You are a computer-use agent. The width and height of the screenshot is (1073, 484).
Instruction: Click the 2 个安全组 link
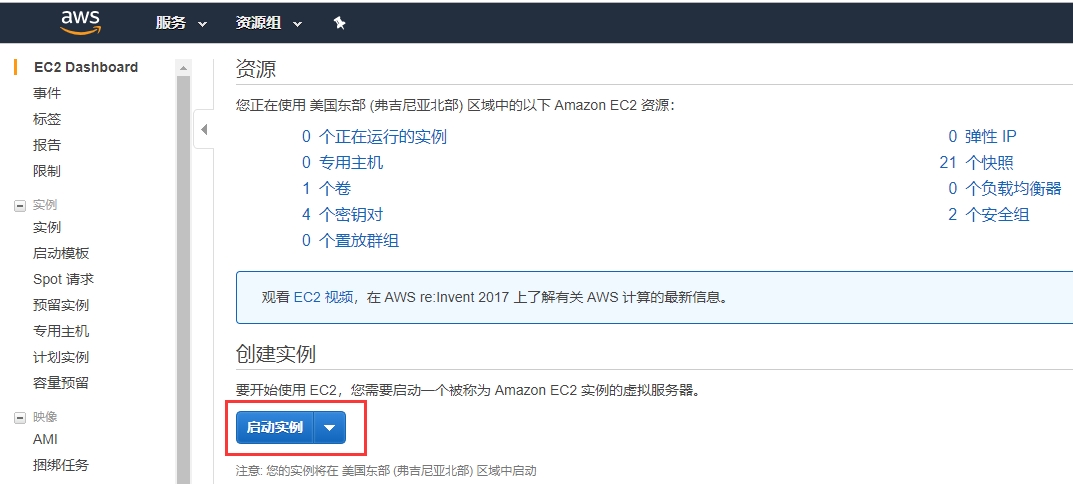pyautogui.click(x=988, y=214)
